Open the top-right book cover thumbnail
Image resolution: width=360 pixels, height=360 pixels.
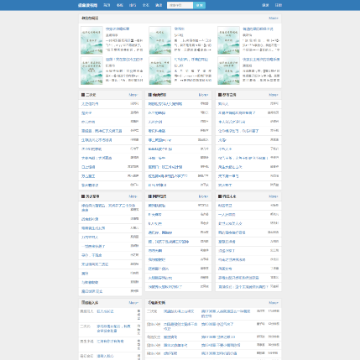click(228, 40)
